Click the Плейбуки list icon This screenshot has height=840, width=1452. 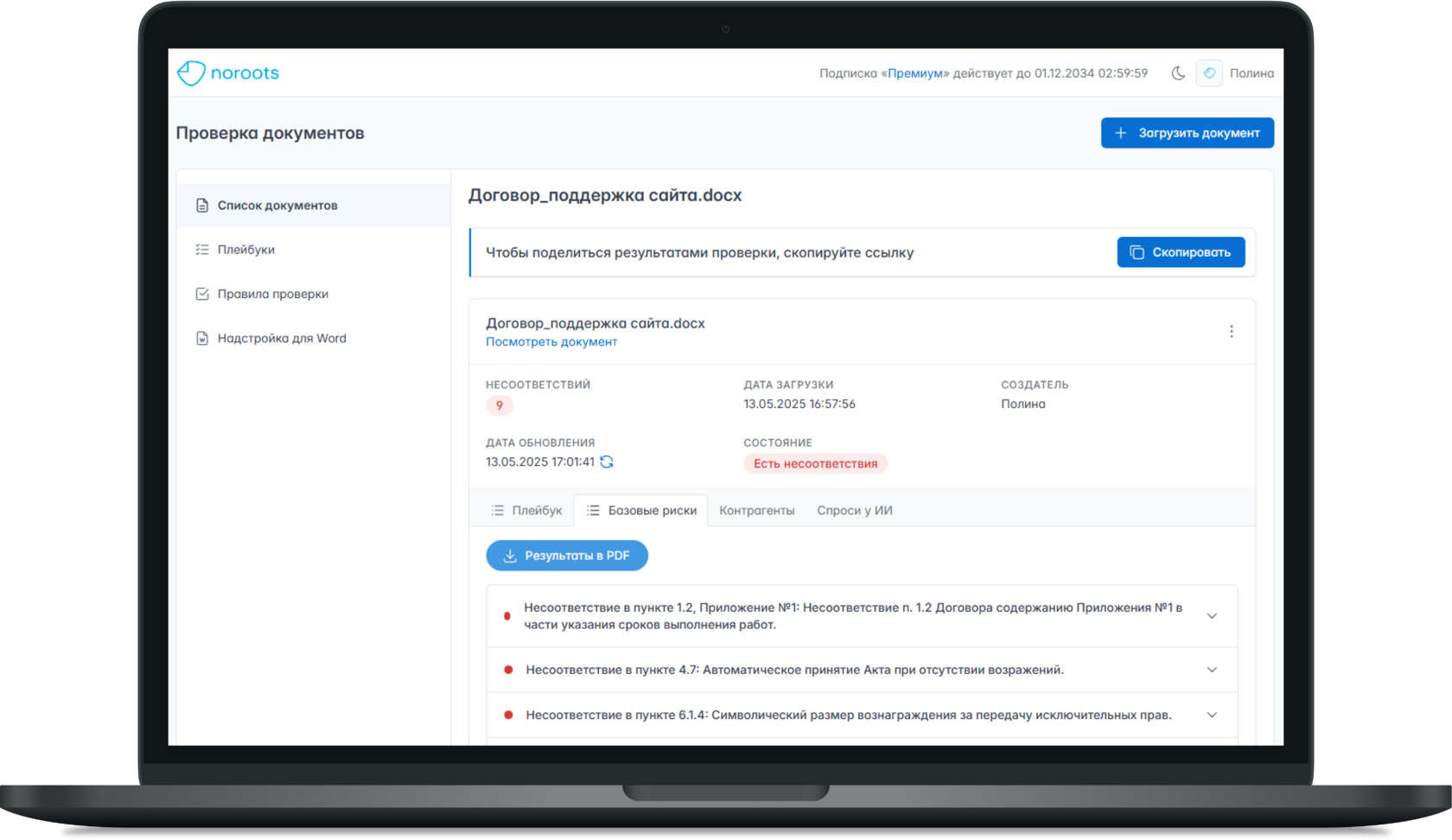[x=202, y=250]
